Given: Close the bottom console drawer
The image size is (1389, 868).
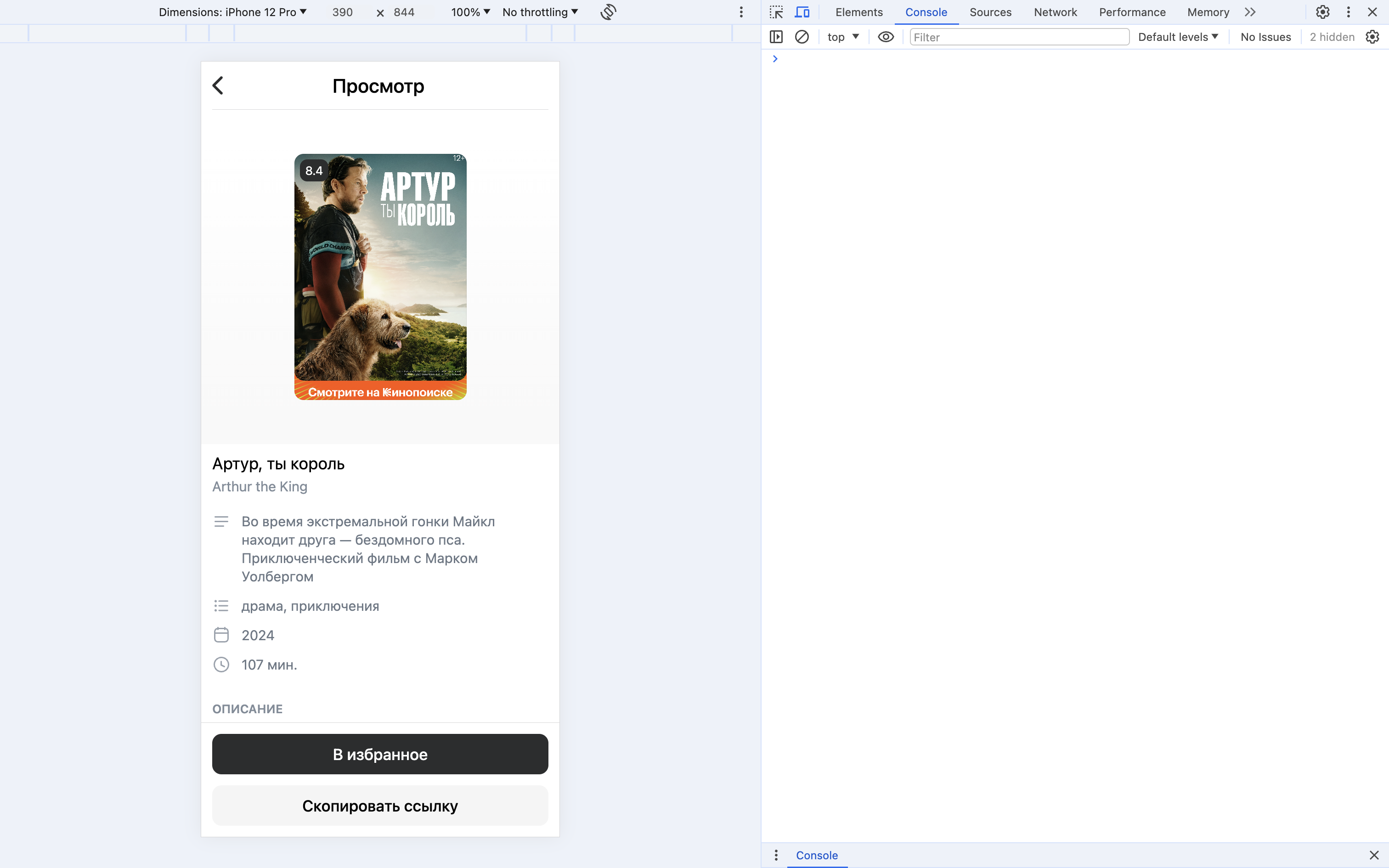Looking at the screenshot, I should (x=1374, y=855).
